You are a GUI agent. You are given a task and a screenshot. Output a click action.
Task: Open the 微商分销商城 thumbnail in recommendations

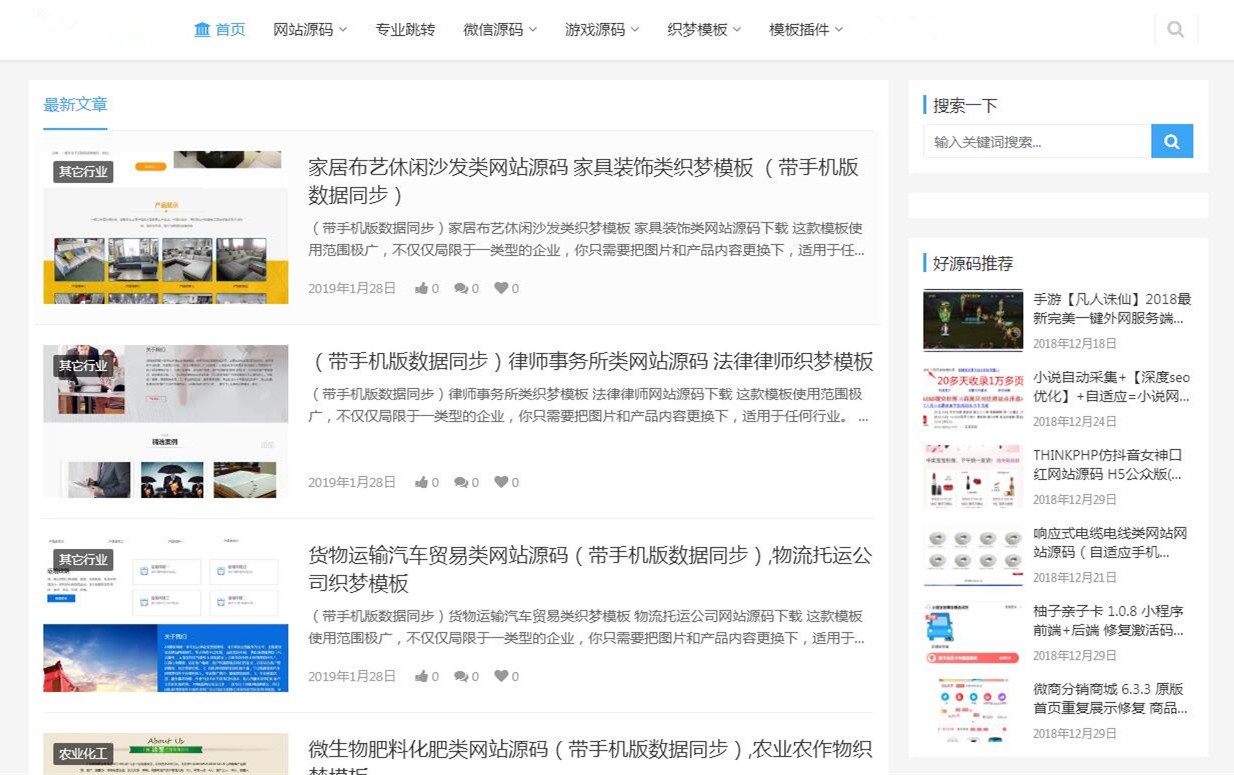[973, 711]
